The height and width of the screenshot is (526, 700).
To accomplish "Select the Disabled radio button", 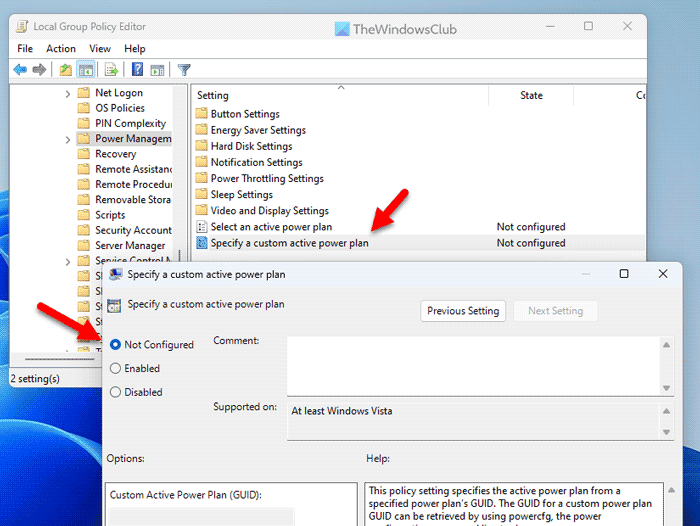I will [115, 392].
